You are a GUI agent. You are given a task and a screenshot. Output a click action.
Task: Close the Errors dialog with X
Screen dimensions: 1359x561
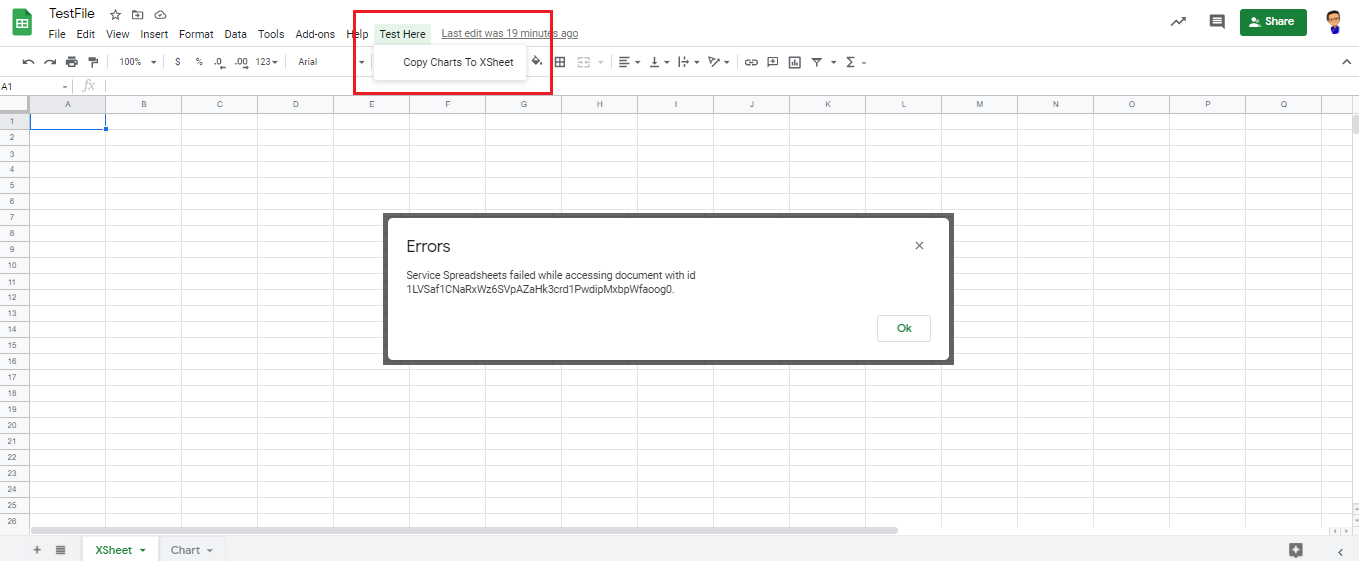point(919,246)
